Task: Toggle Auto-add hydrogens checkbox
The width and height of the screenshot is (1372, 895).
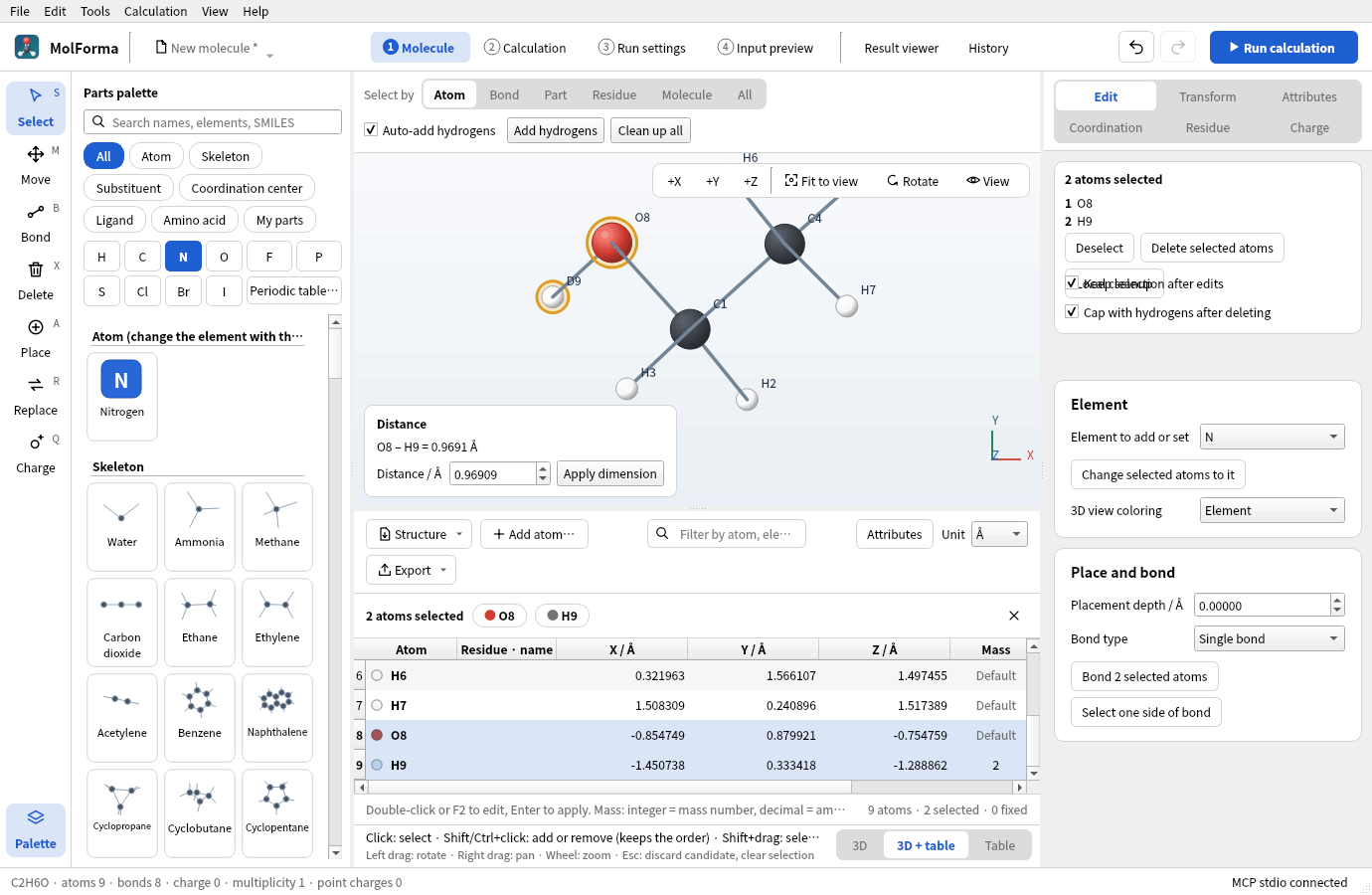Action: (x=371, y=130)
